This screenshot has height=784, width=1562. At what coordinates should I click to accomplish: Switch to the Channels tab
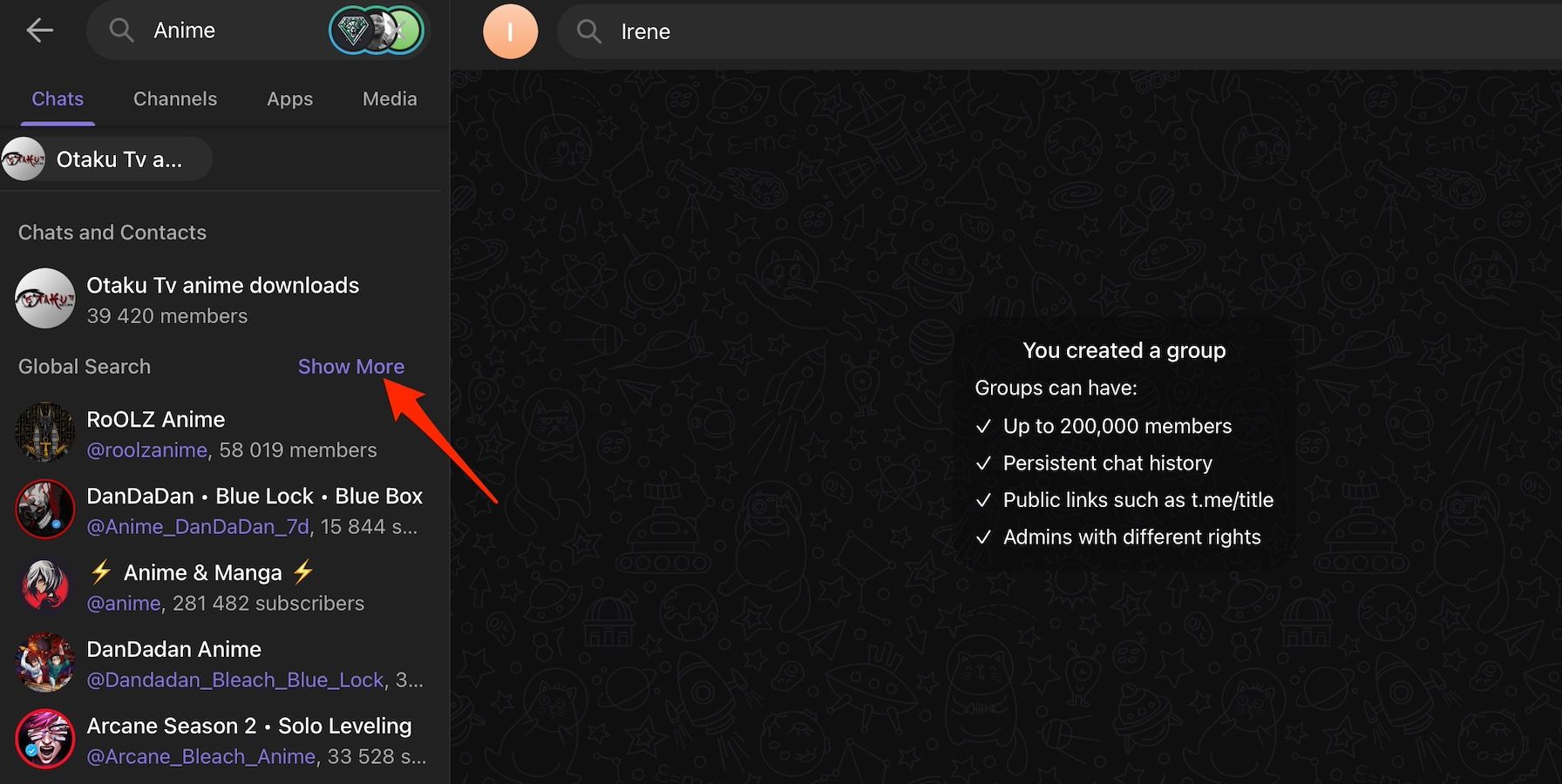tap(175, 98)
